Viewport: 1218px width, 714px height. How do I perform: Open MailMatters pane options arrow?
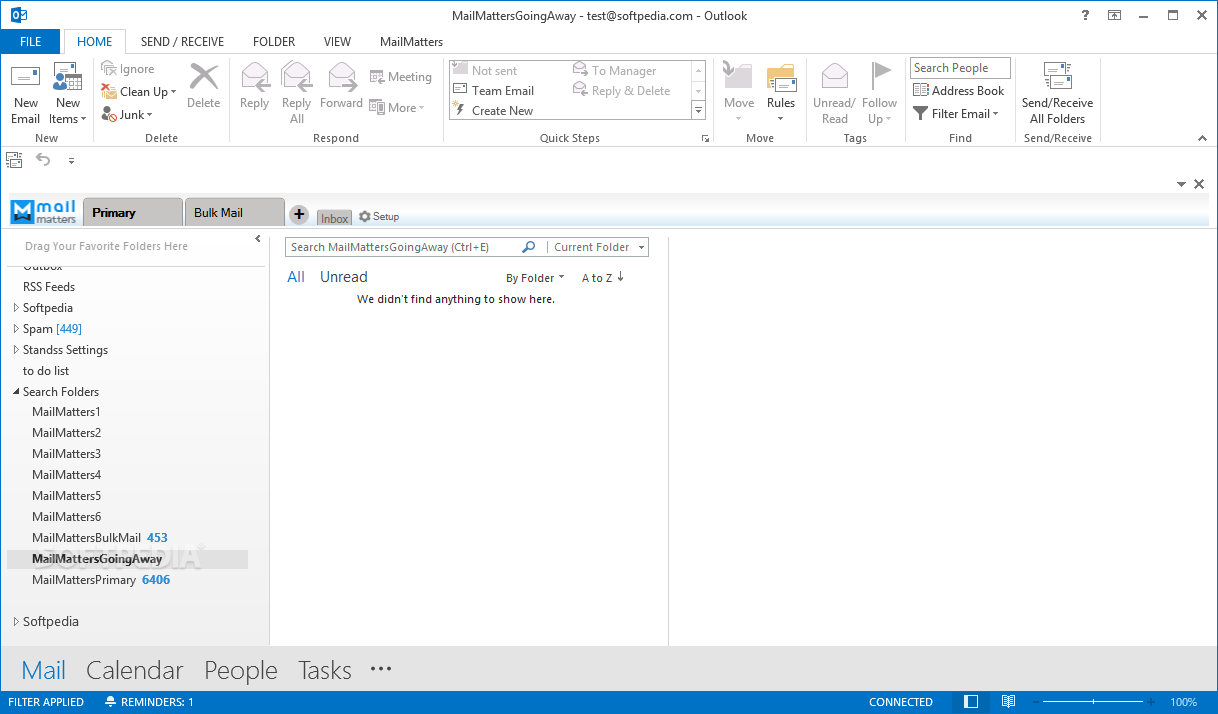click(x=1181, y=184)
